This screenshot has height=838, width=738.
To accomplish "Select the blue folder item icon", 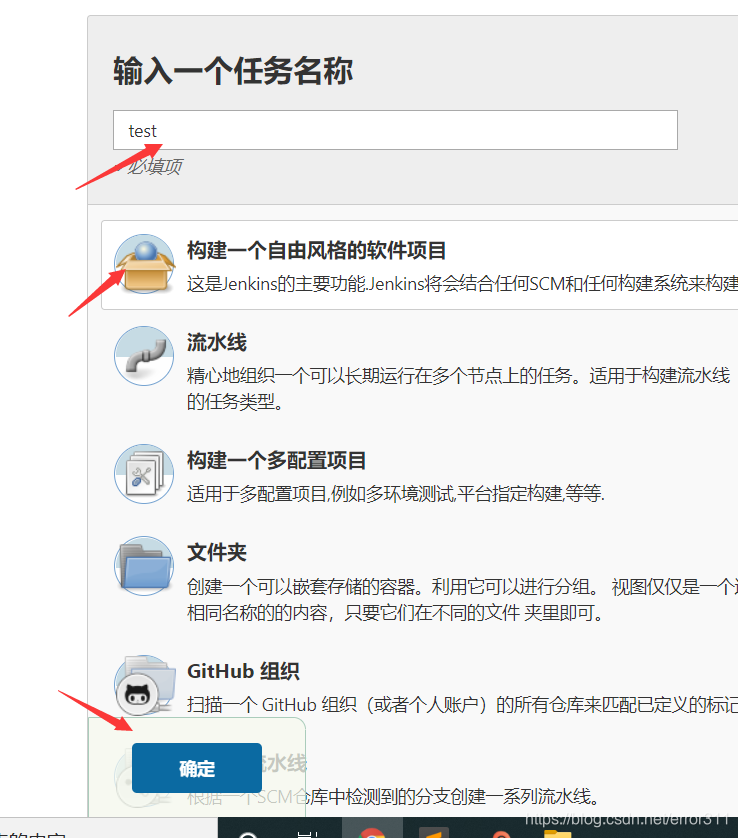I will (144, 566).
